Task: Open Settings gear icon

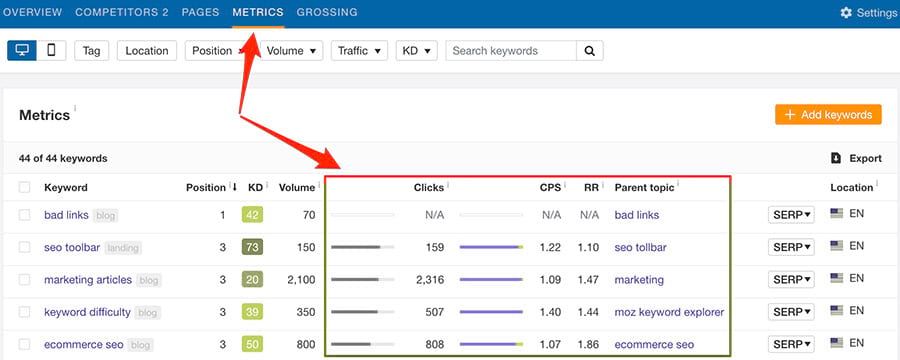Action: tap(846, 12)
